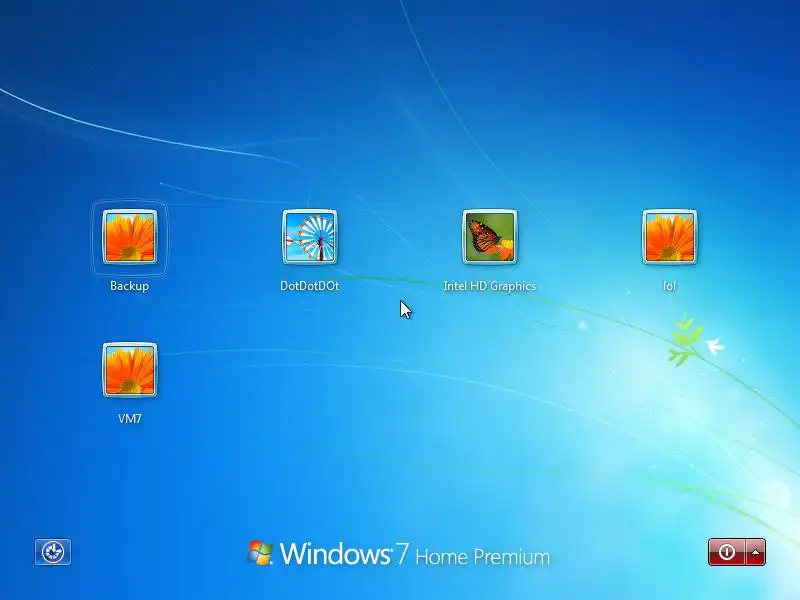Select the Backup user account picture
The width and height of the screenshot is (800, 600).
[130, 237]
